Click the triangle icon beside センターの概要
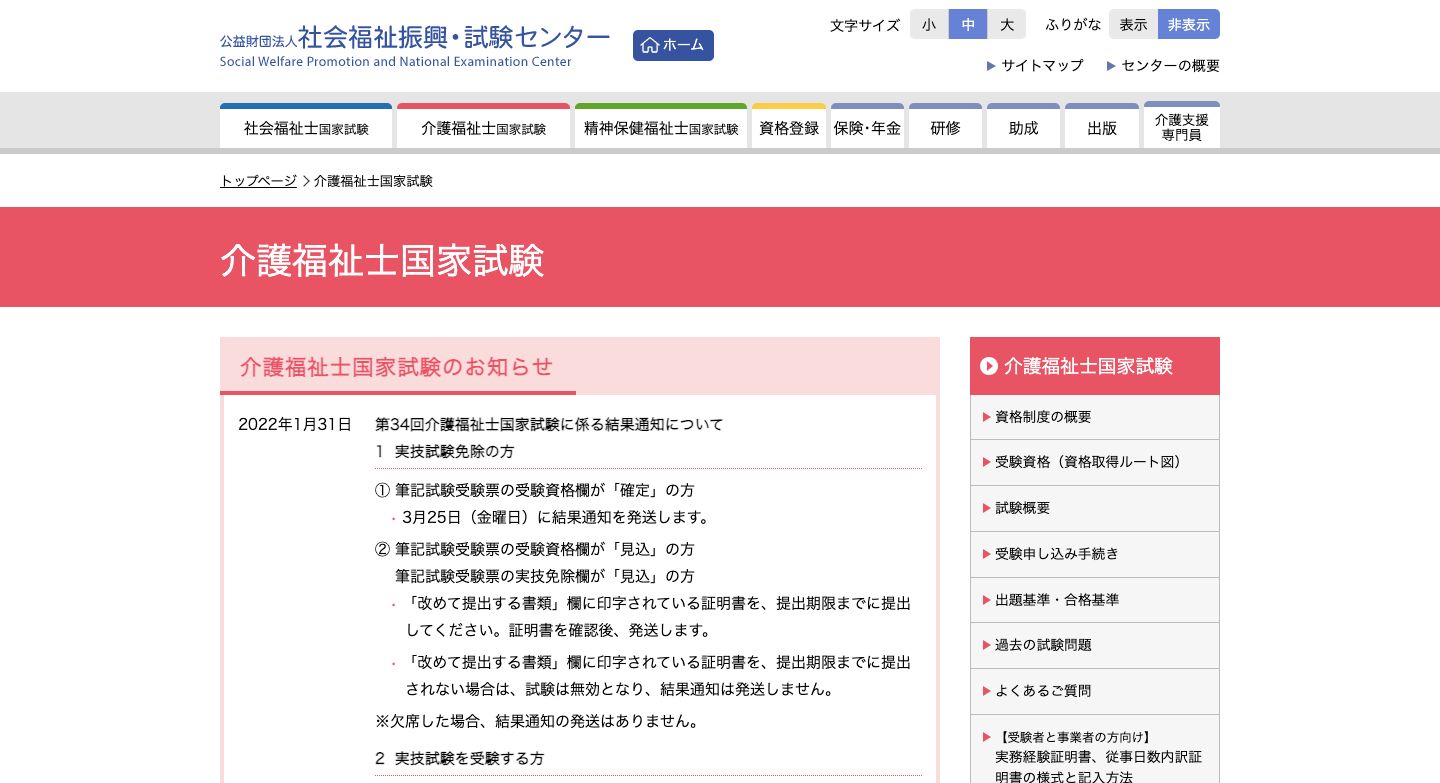This screenshot has width=1440, height=783. 1111,66
